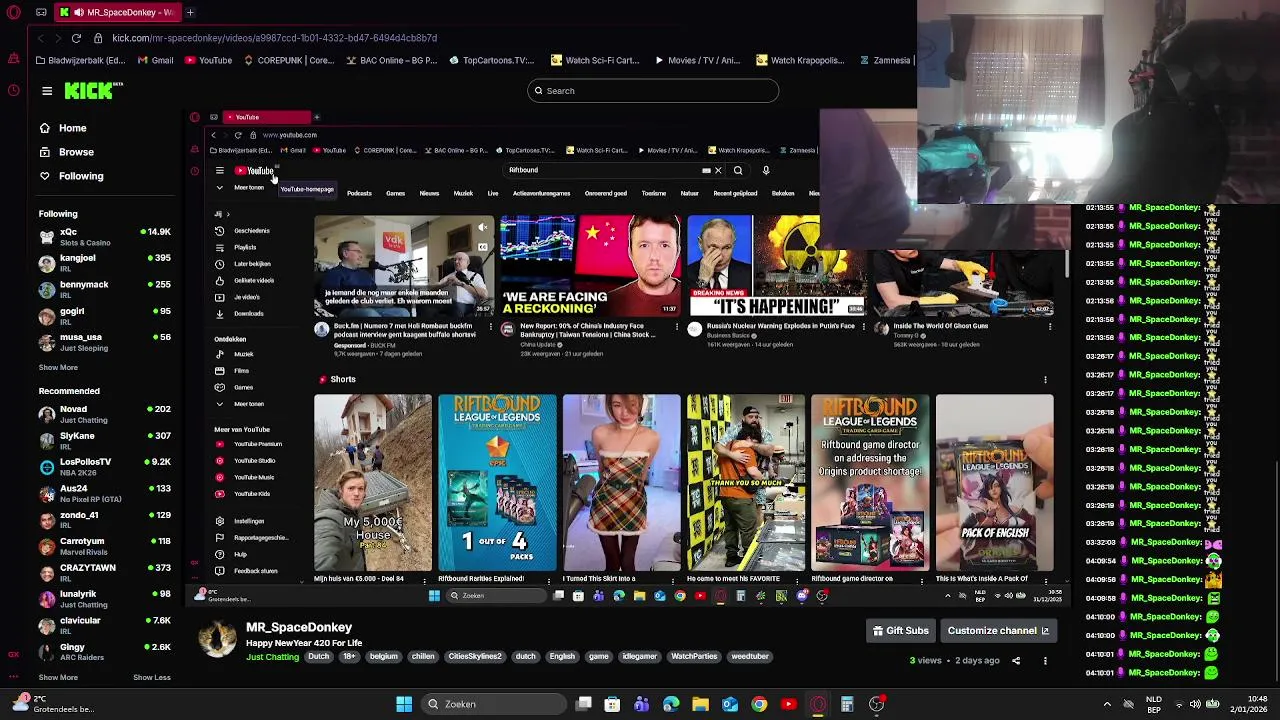1280x720 pixels.
Task: Click the idlegamer tag
Action: click(639, 657)
